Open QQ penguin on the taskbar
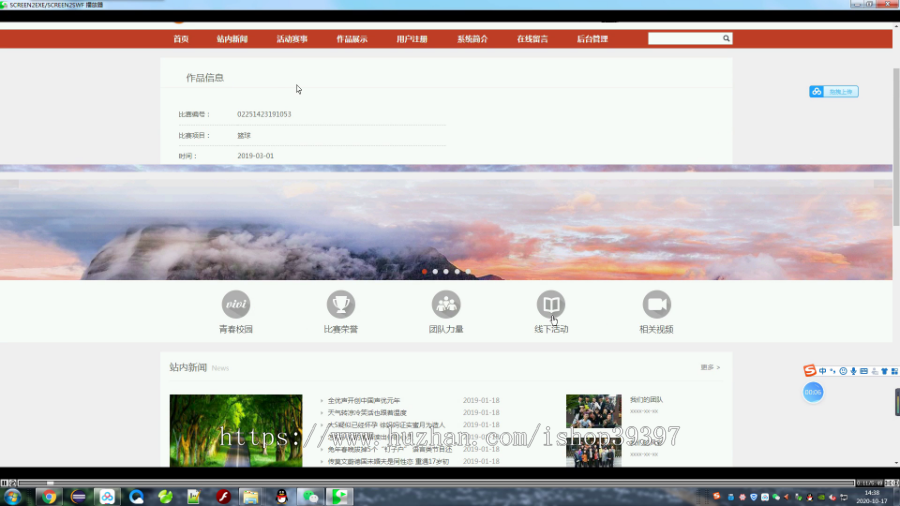The image size is (900, 506). pyautogui.click(x=281, y=496)
